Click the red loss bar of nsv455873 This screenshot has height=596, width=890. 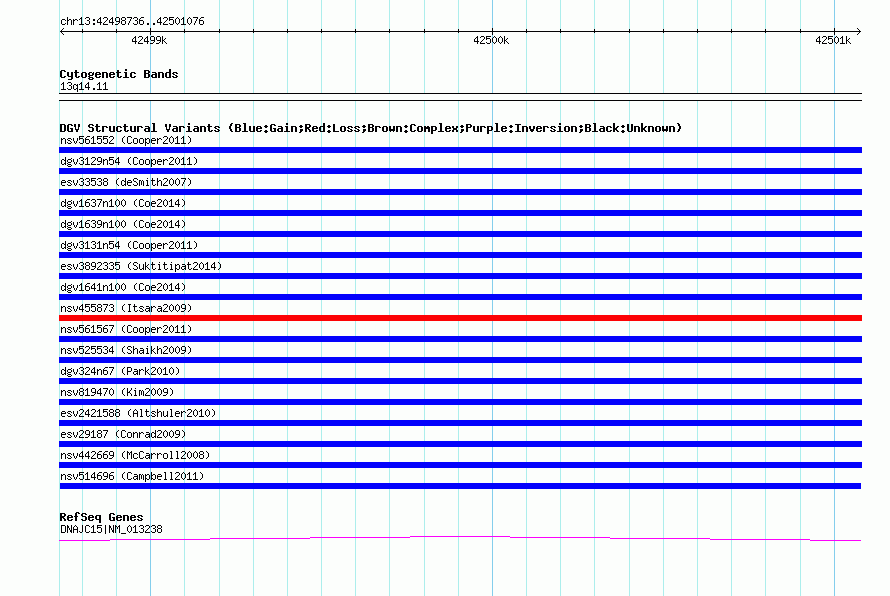(x=460, y=318)
